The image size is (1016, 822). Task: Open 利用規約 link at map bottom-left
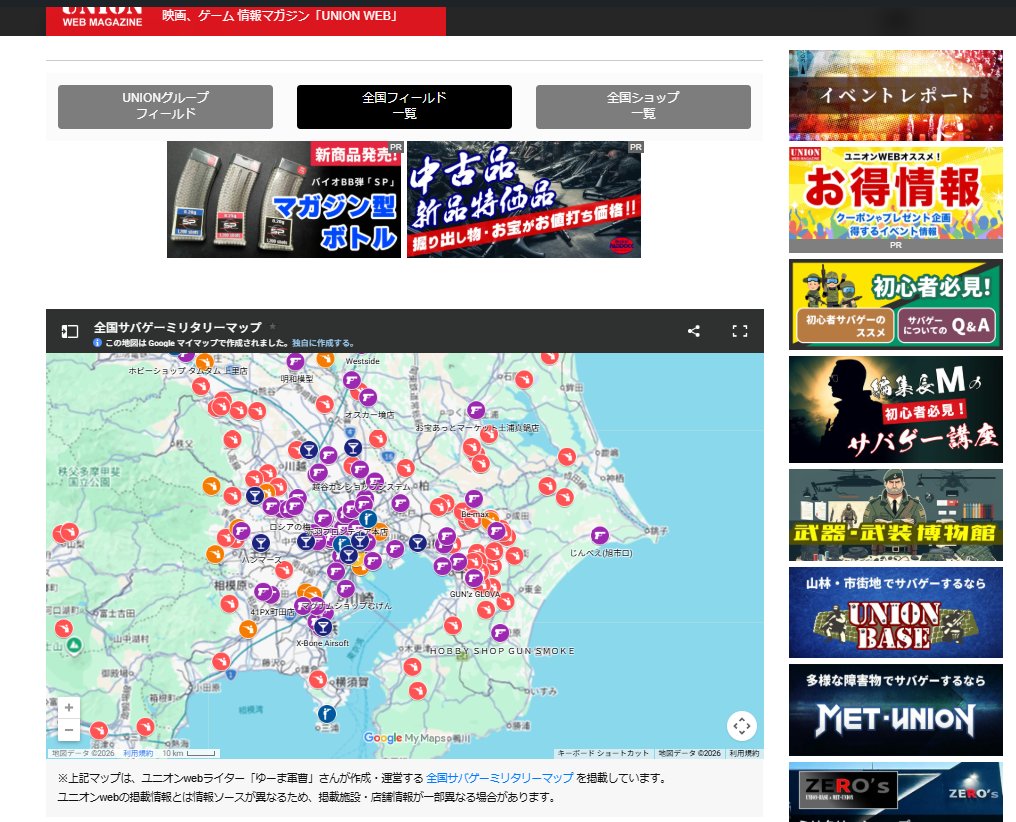138,753
